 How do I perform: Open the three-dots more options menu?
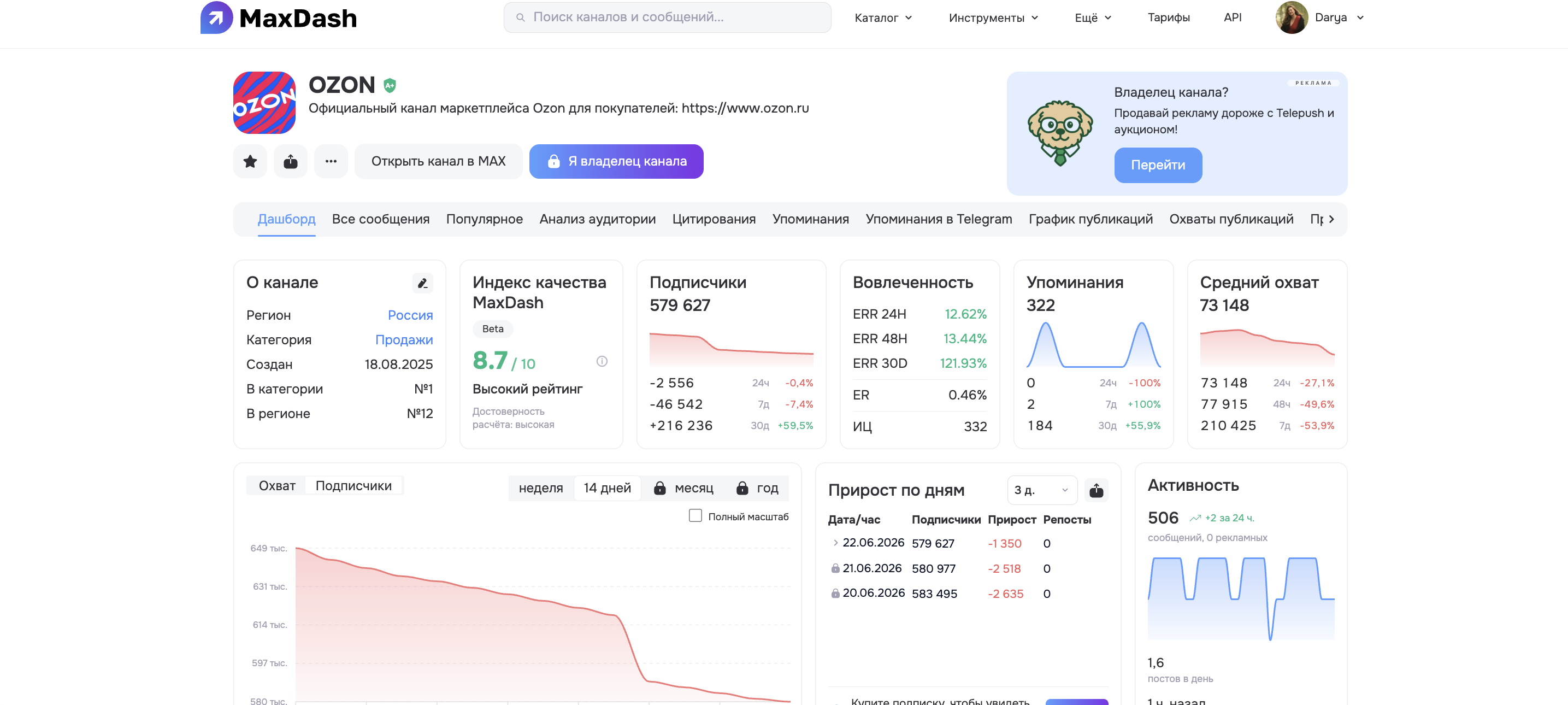pos(331,161)
